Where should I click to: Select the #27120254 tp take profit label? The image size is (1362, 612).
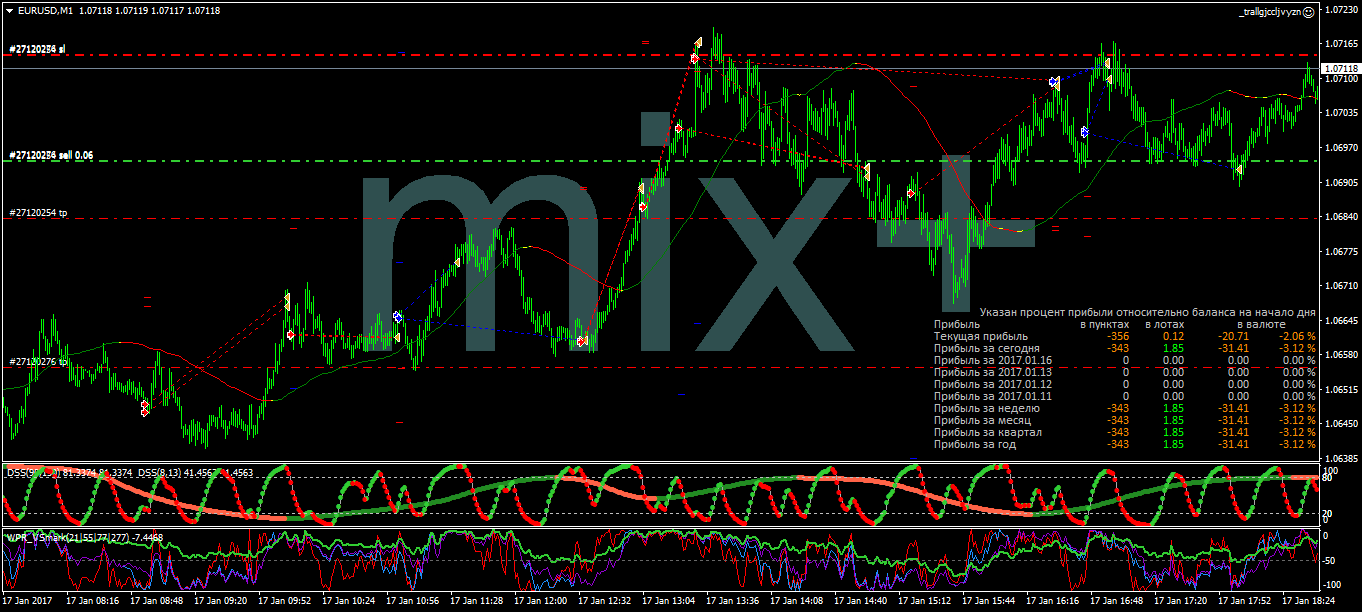(x=38, y=213)
